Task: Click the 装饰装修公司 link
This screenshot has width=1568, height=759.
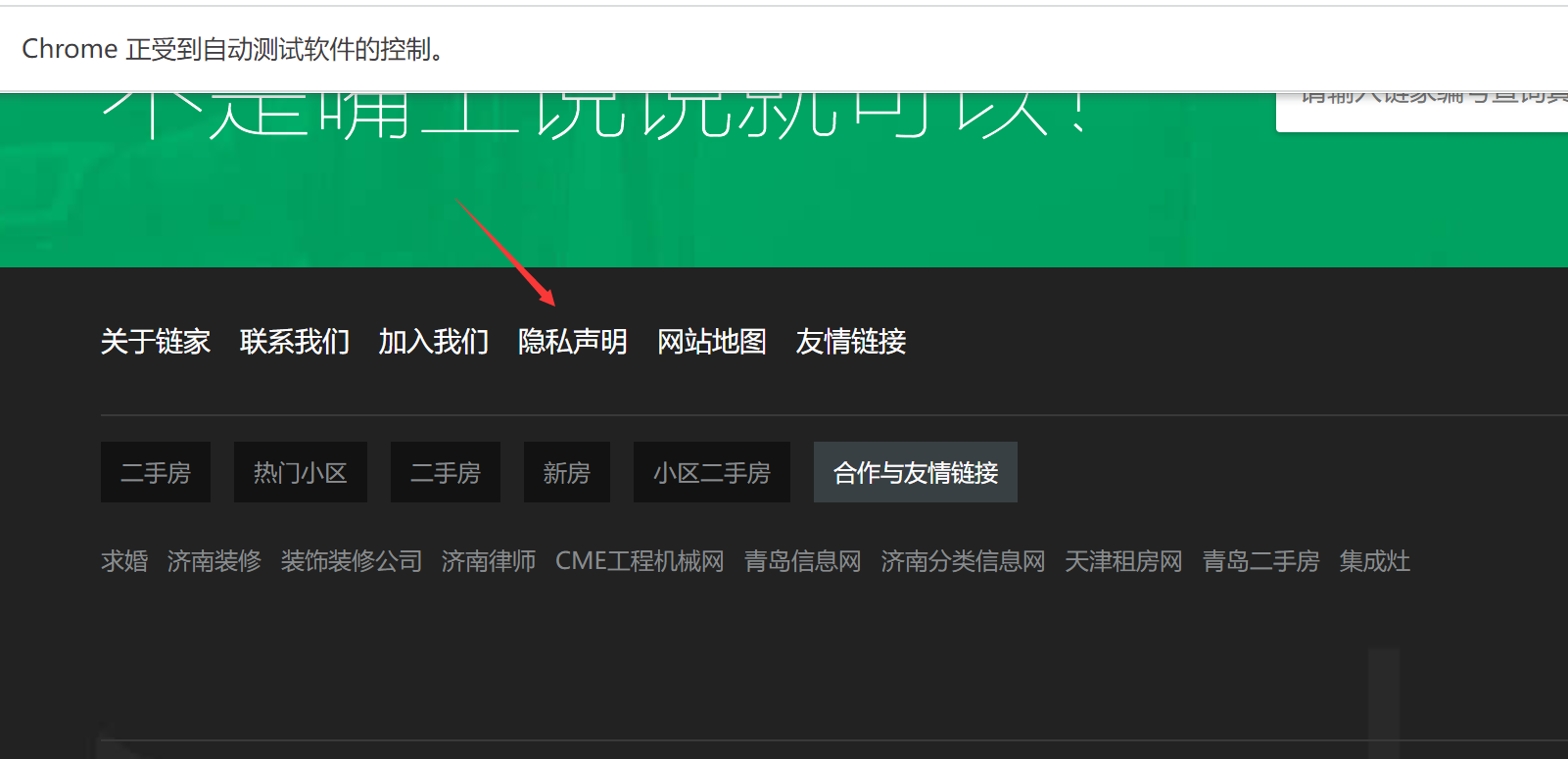Action: tap(352, 561)
